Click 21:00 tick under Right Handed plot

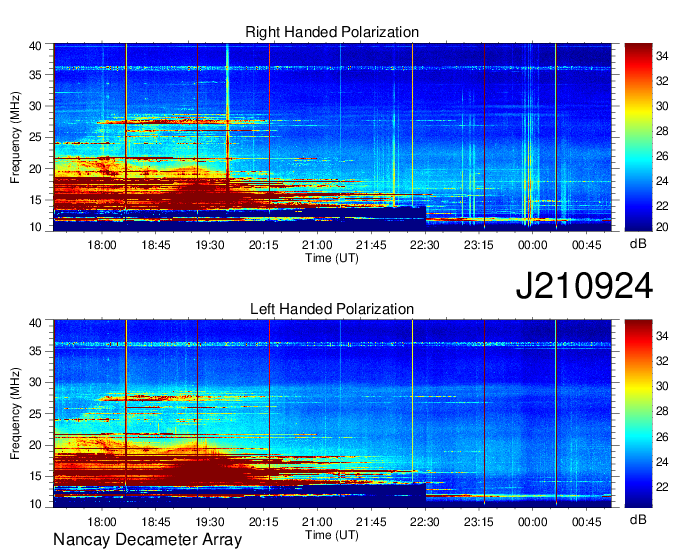(x=317, y=245)
